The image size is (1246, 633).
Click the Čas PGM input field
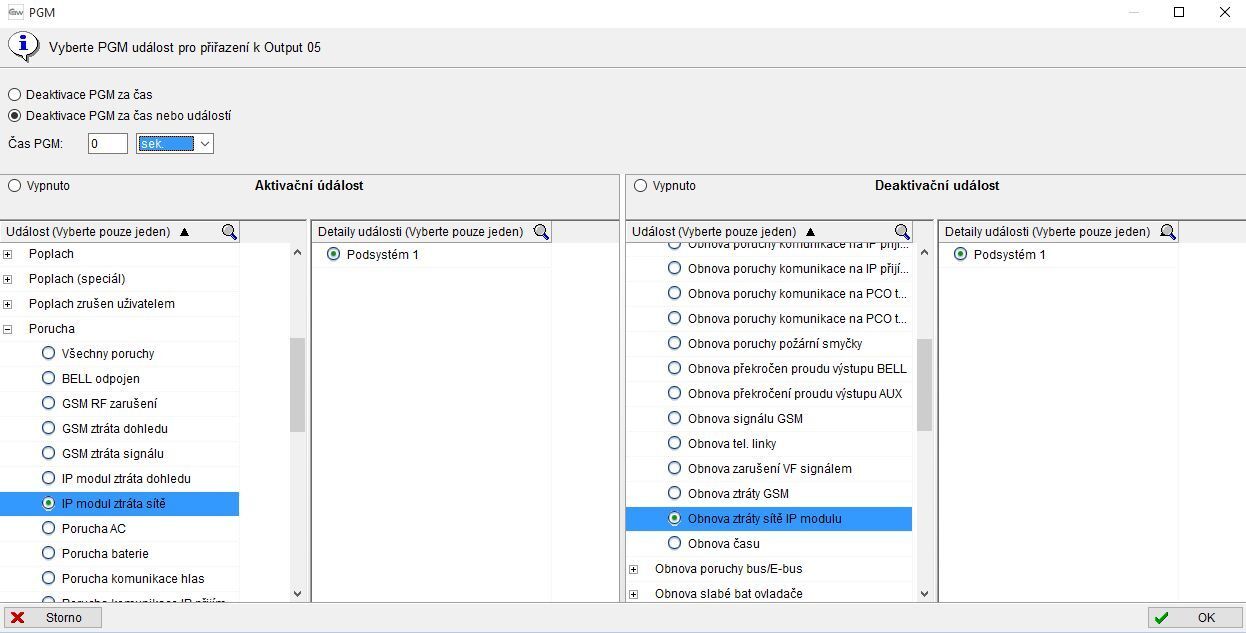(108, 144)
